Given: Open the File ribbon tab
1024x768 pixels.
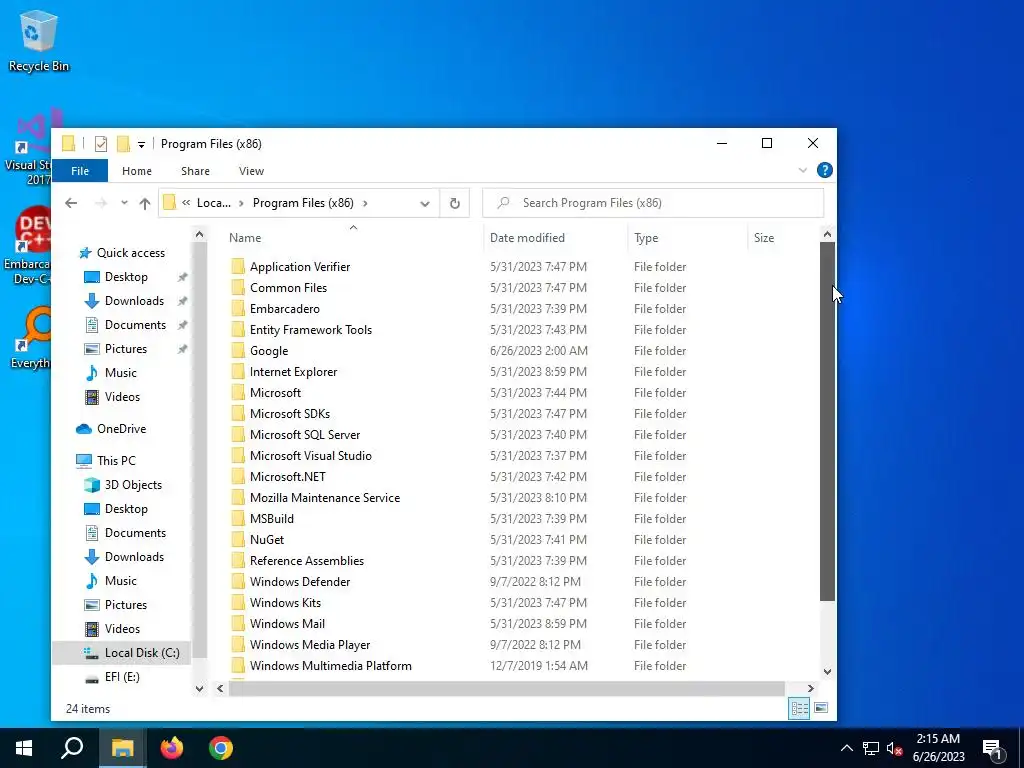Looking at the screenshot, I should (x=80, y=171).
